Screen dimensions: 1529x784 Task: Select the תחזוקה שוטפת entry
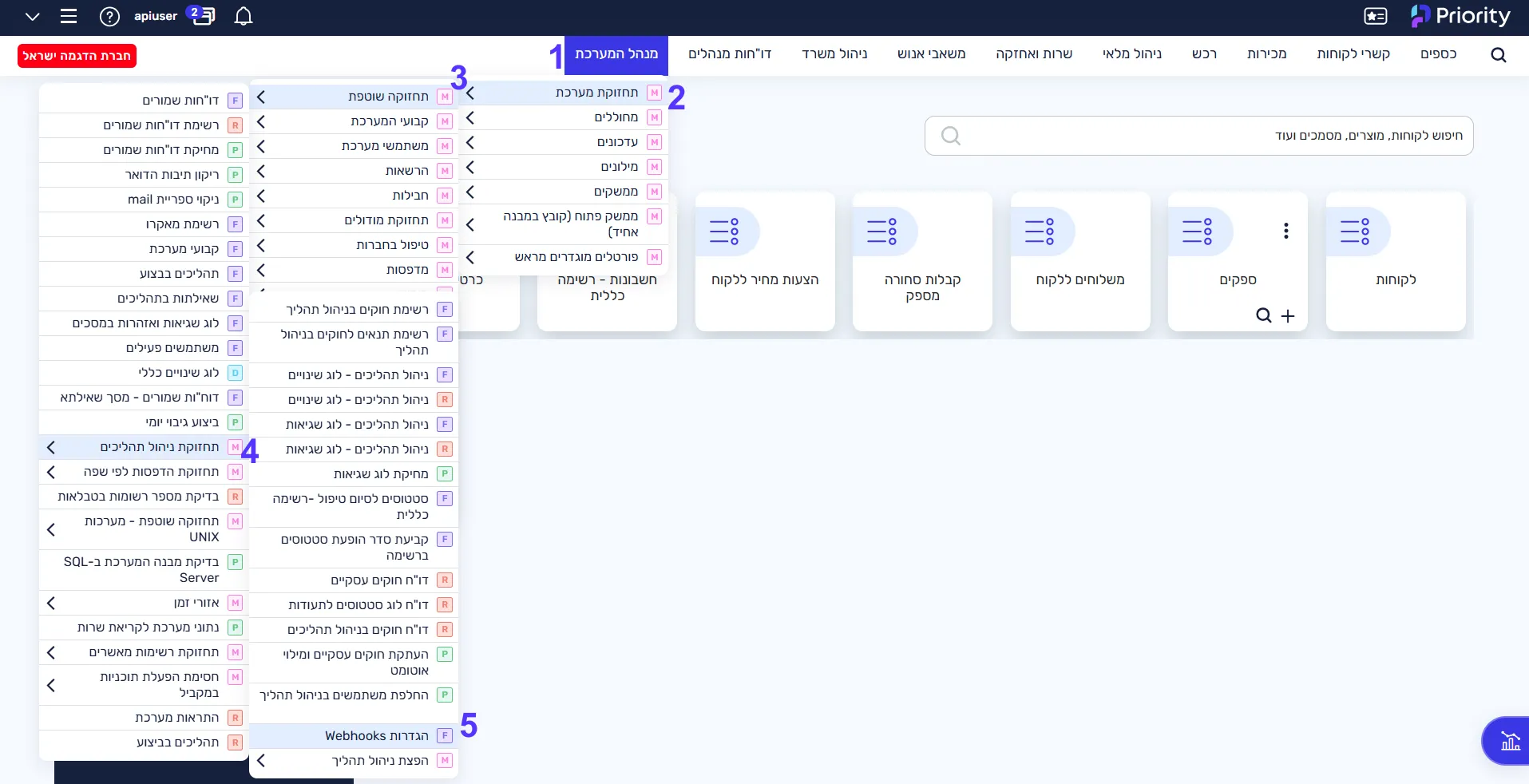tap(354, 97)
